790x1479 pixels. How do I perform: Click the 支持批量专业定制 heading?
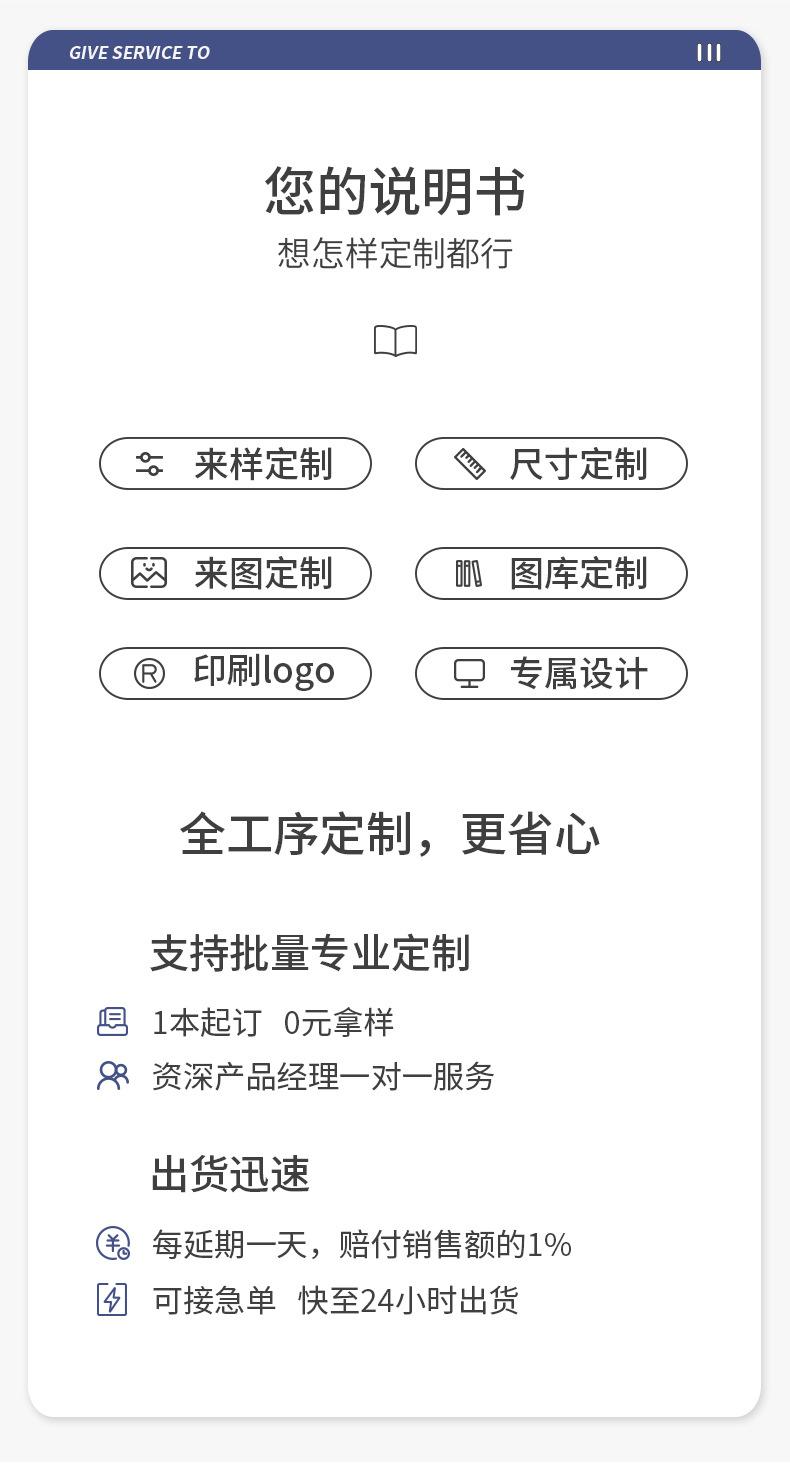tap(310, 953)
